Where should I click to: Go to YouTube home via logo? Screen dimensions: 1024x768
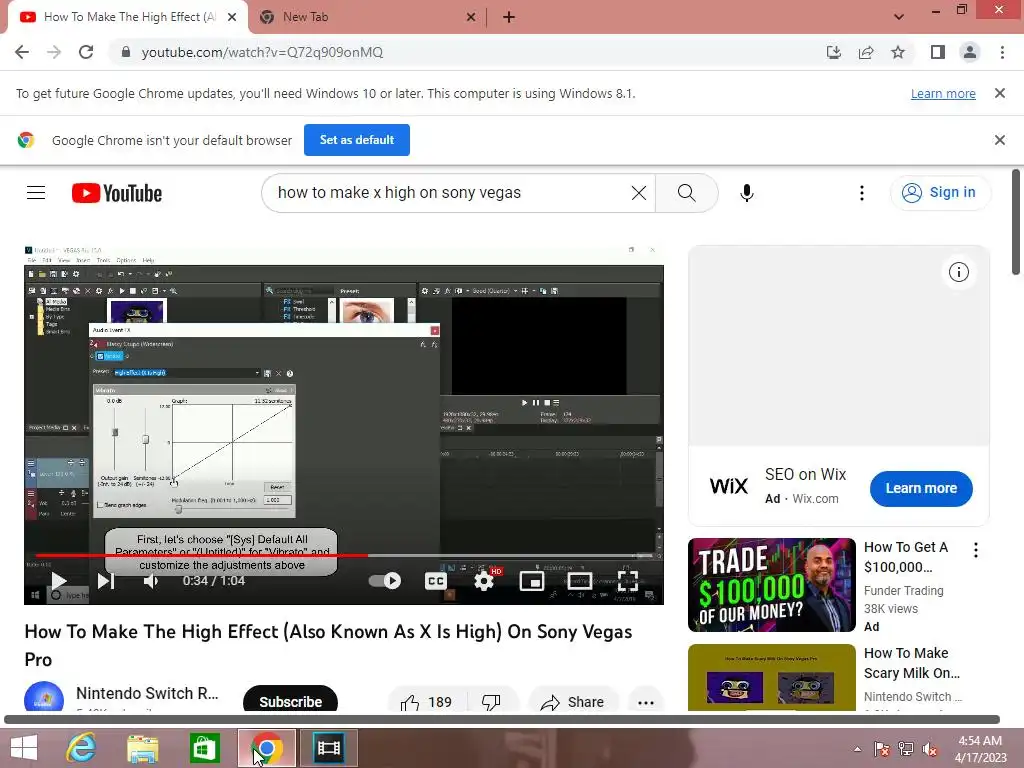[x=117, y=193]
